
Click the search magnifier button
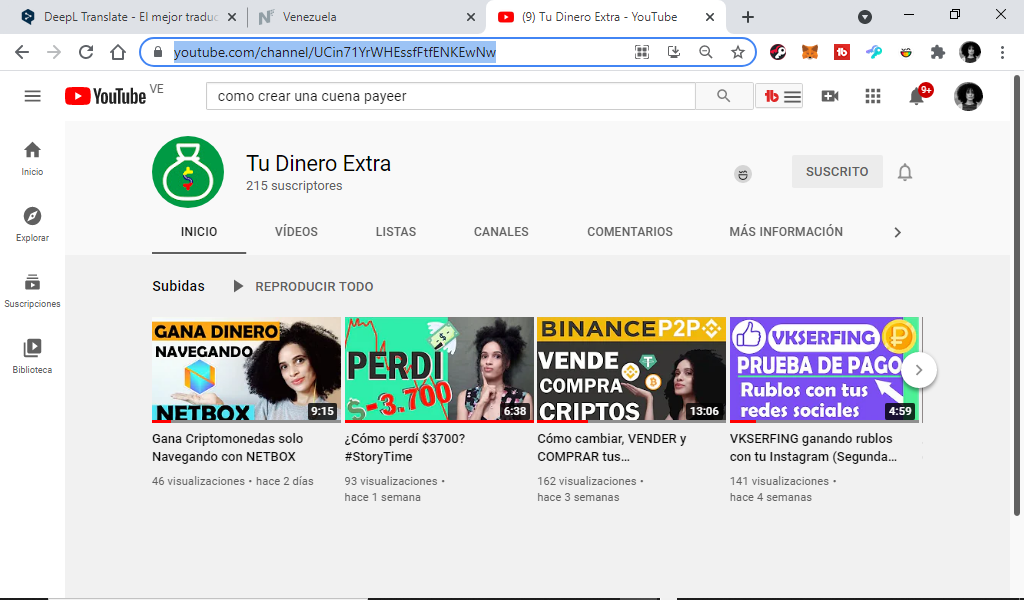pyautogui.click(x=724, y=96)
